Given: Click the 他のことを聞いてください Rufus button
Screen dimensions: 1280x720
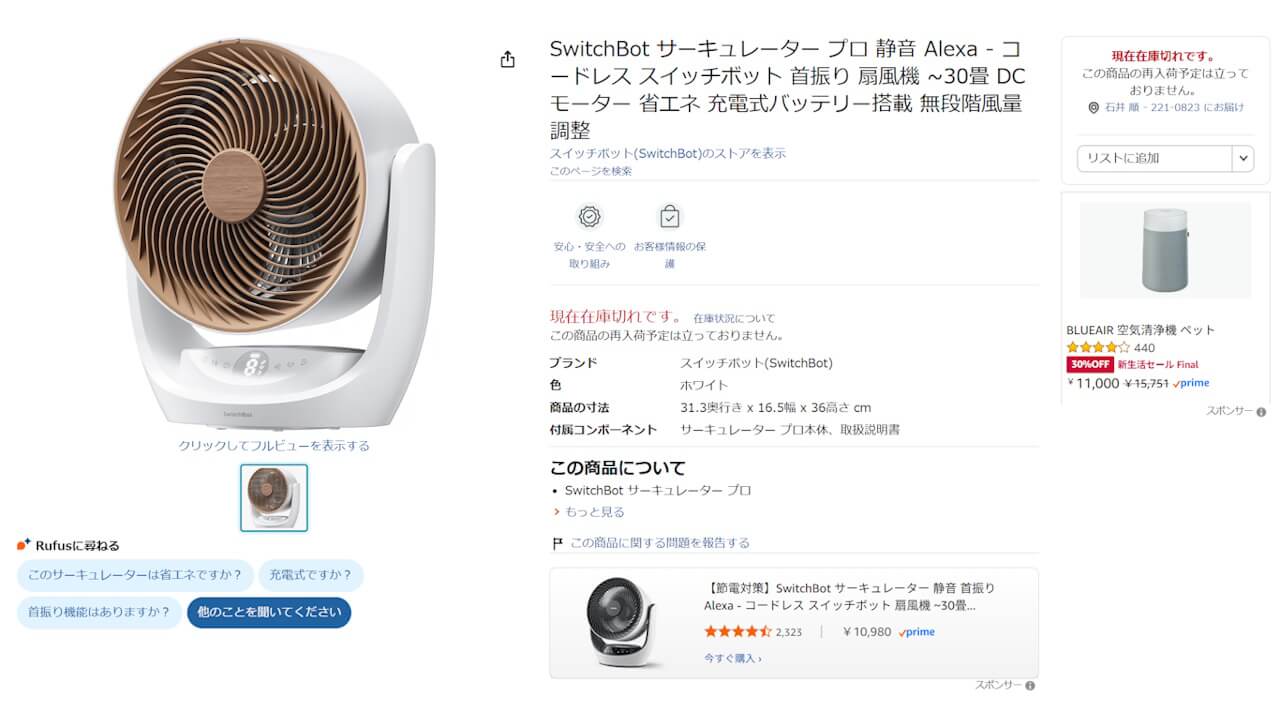Looking at the screenshot, I should coord(268,610).
